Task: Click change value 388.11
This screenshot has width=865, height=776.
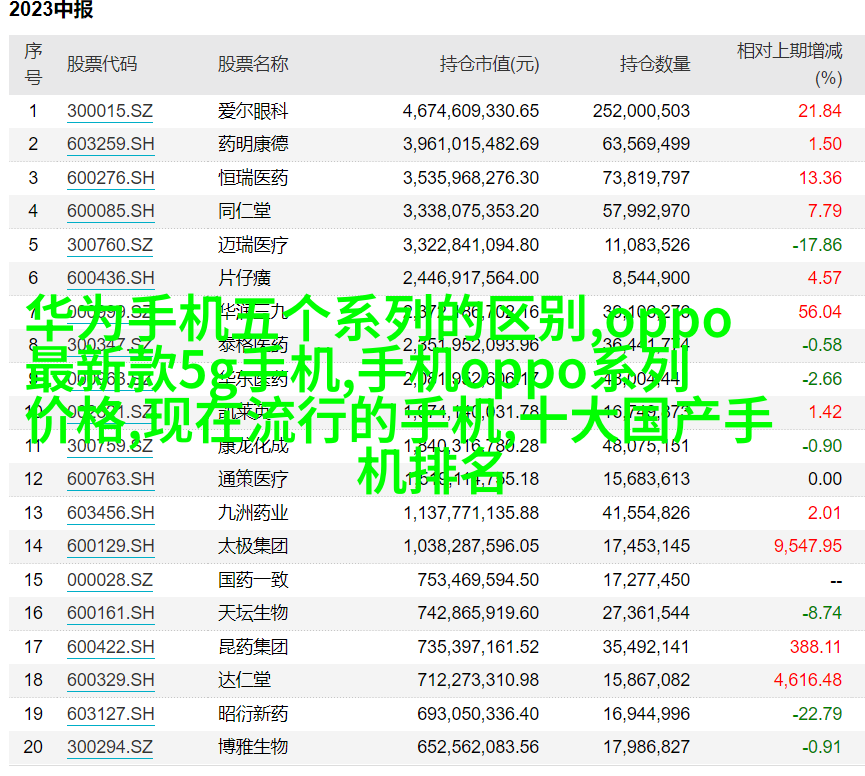Action: coord(815,647)
